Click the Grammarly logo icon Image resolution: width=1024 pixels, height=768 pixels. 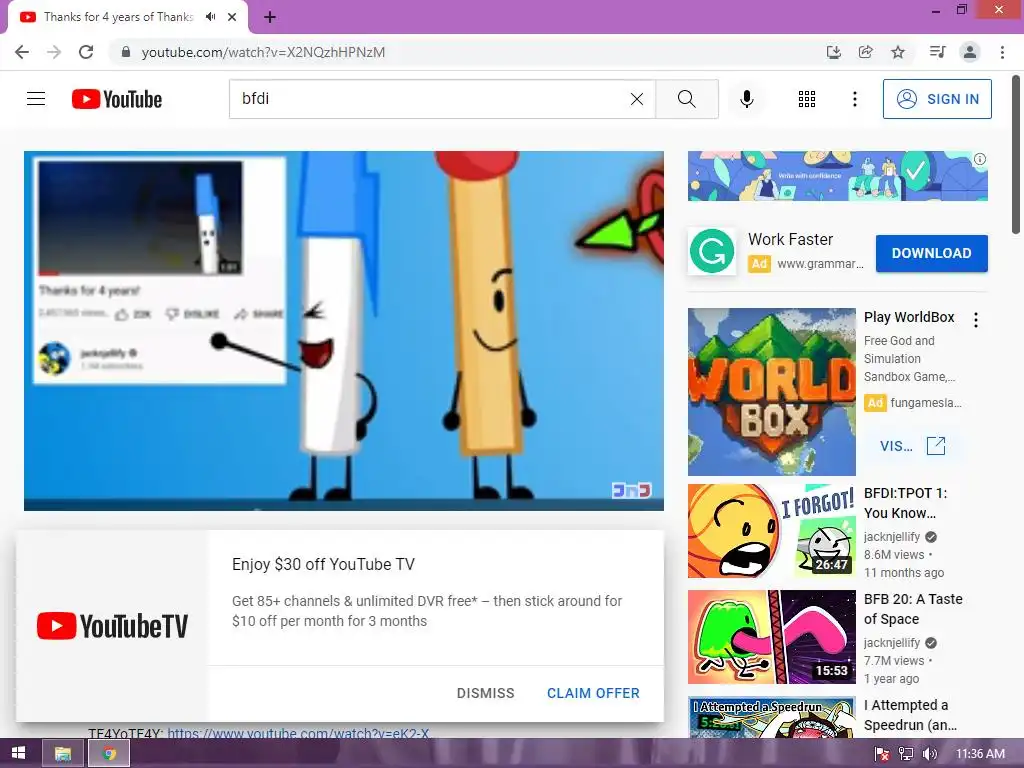point(712,251)
